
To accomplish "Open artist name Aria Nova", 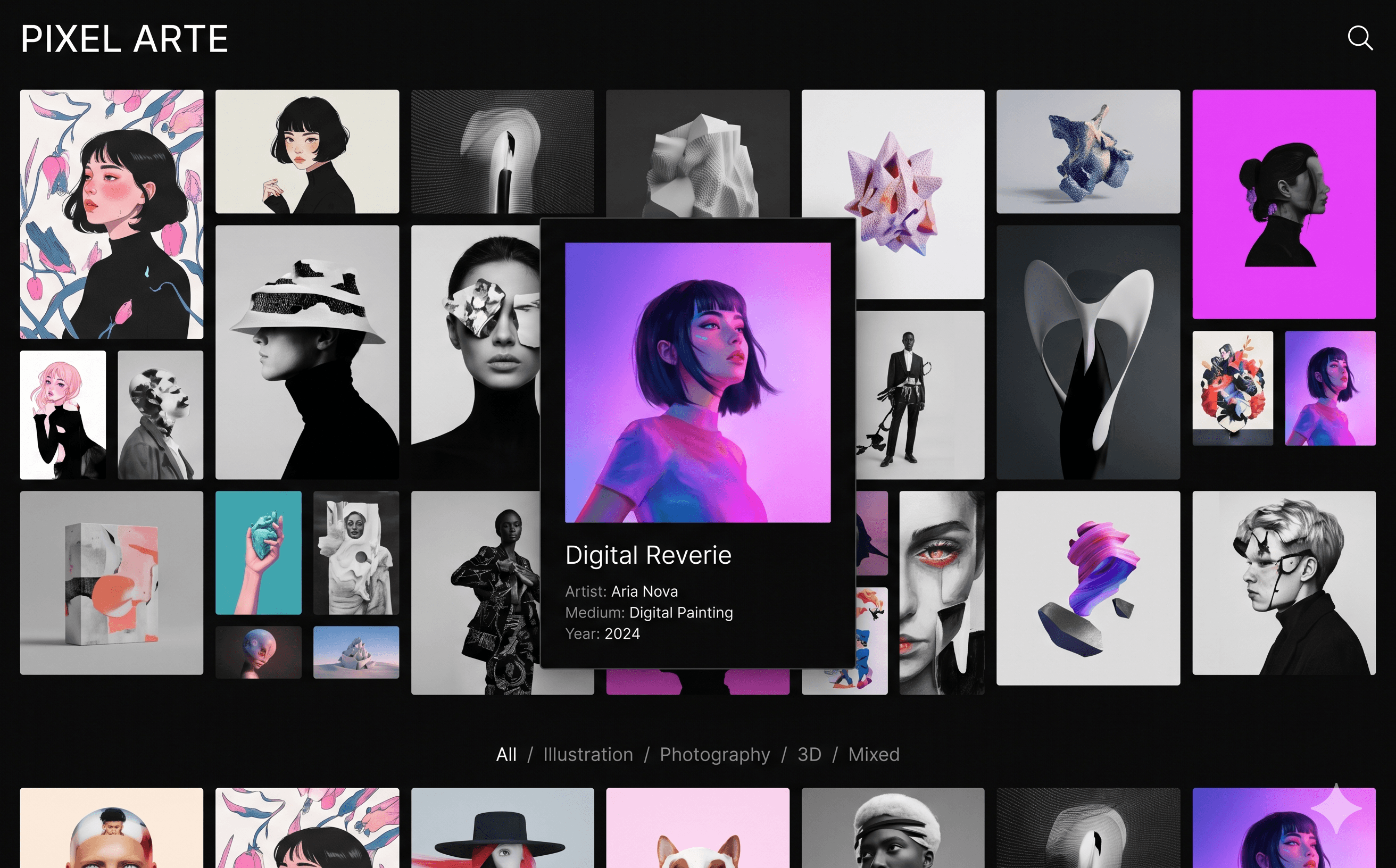I will (644, 591).
